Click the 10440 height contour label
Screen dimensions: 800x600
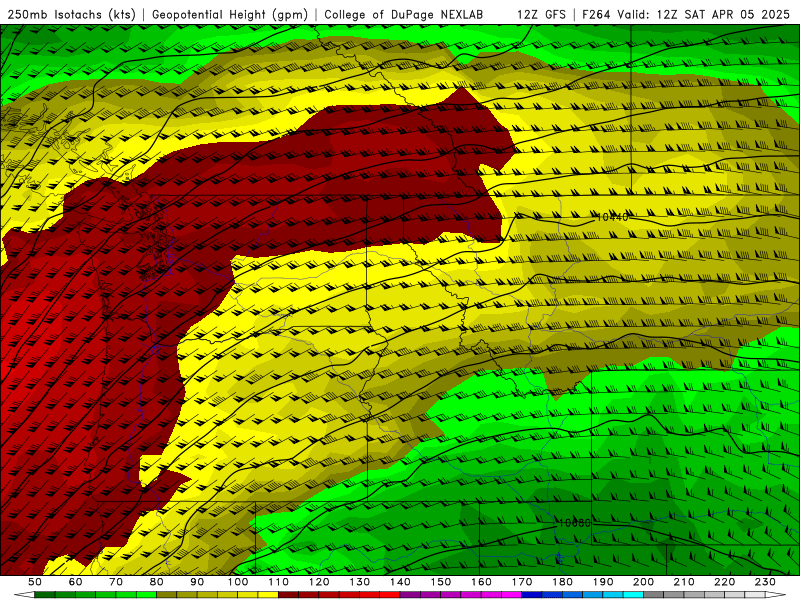point(612,217)
